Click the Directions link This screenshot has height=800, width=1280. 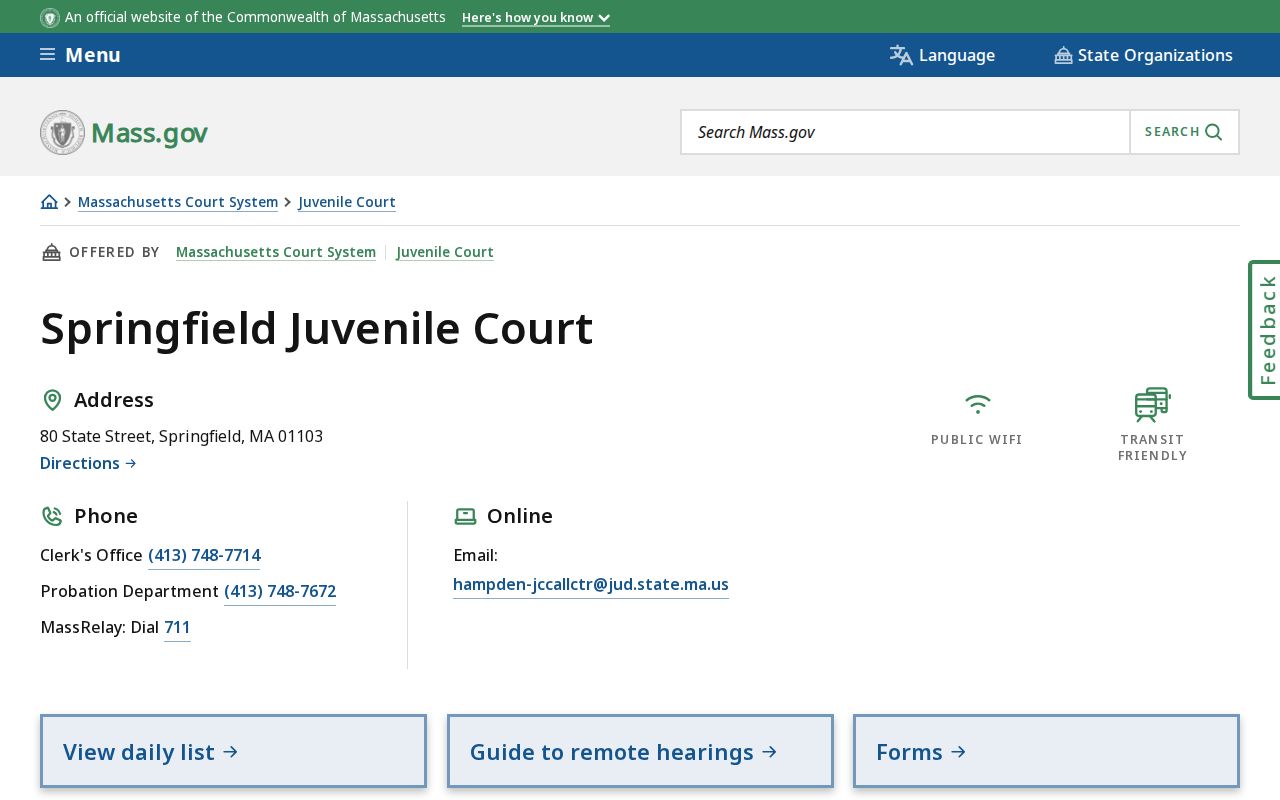[x=88, y=463]
